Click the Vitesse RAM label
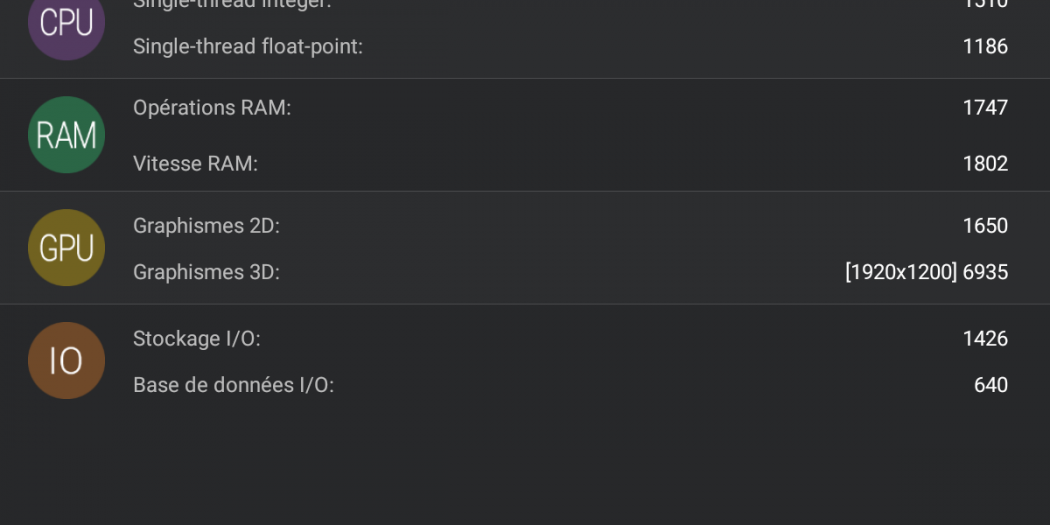Screen dimensions: 1050x525 click(x=195, y=164)
